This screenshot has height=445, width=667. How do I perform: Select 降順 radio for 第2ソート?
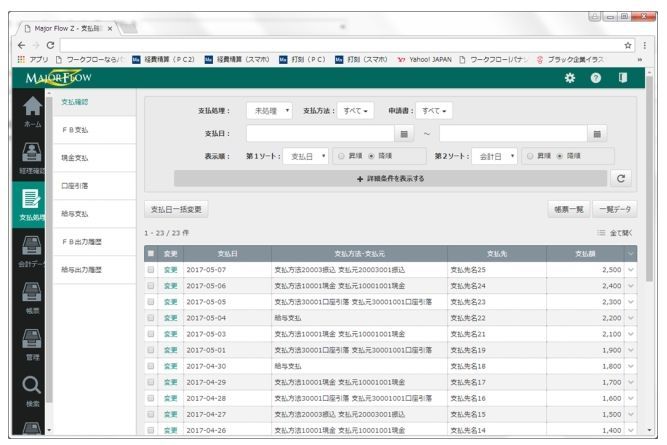click(x=563, y=156)
